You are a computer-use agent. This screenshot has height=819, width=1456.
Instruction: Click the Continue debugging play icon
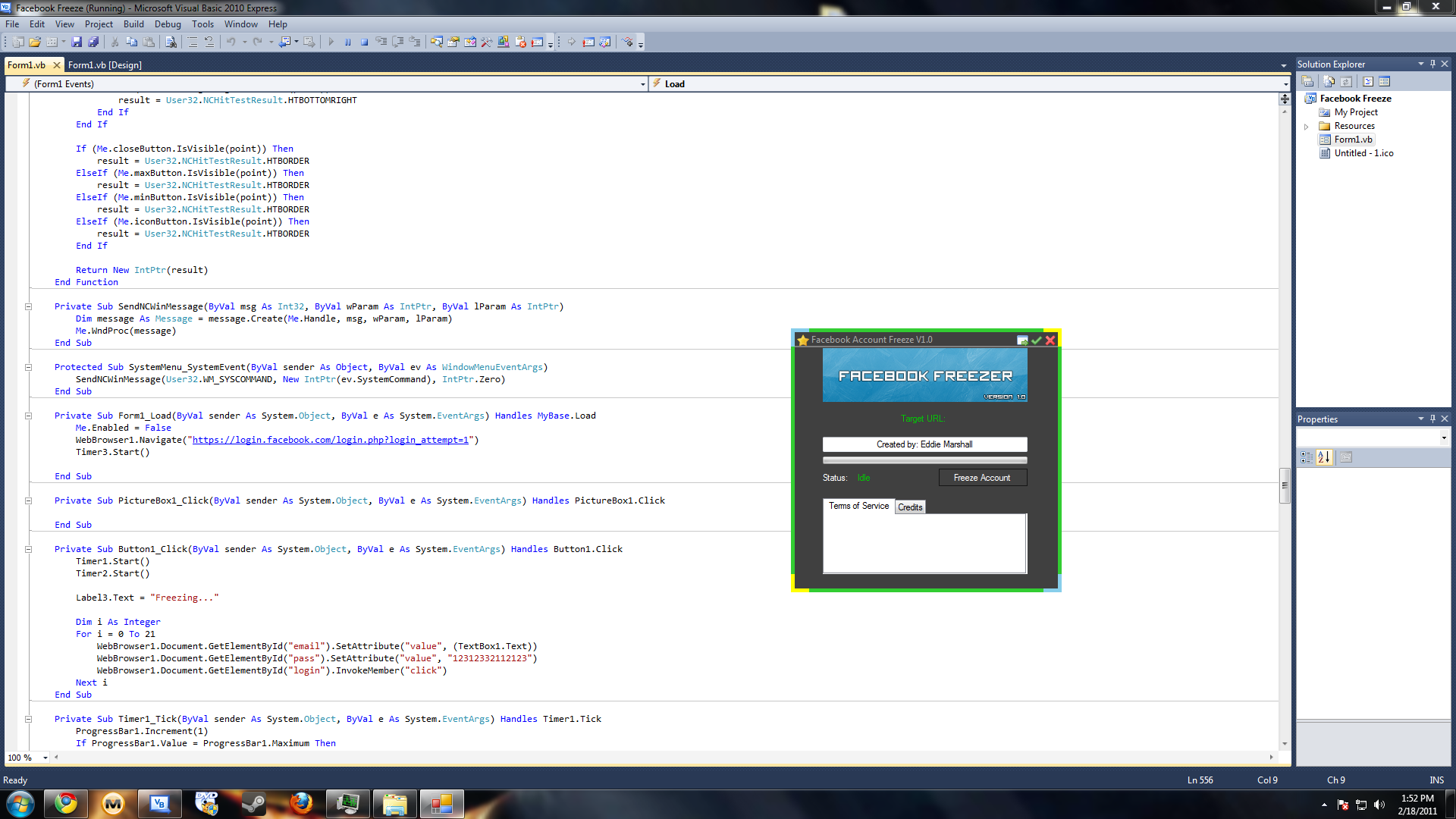coord(331,42)
